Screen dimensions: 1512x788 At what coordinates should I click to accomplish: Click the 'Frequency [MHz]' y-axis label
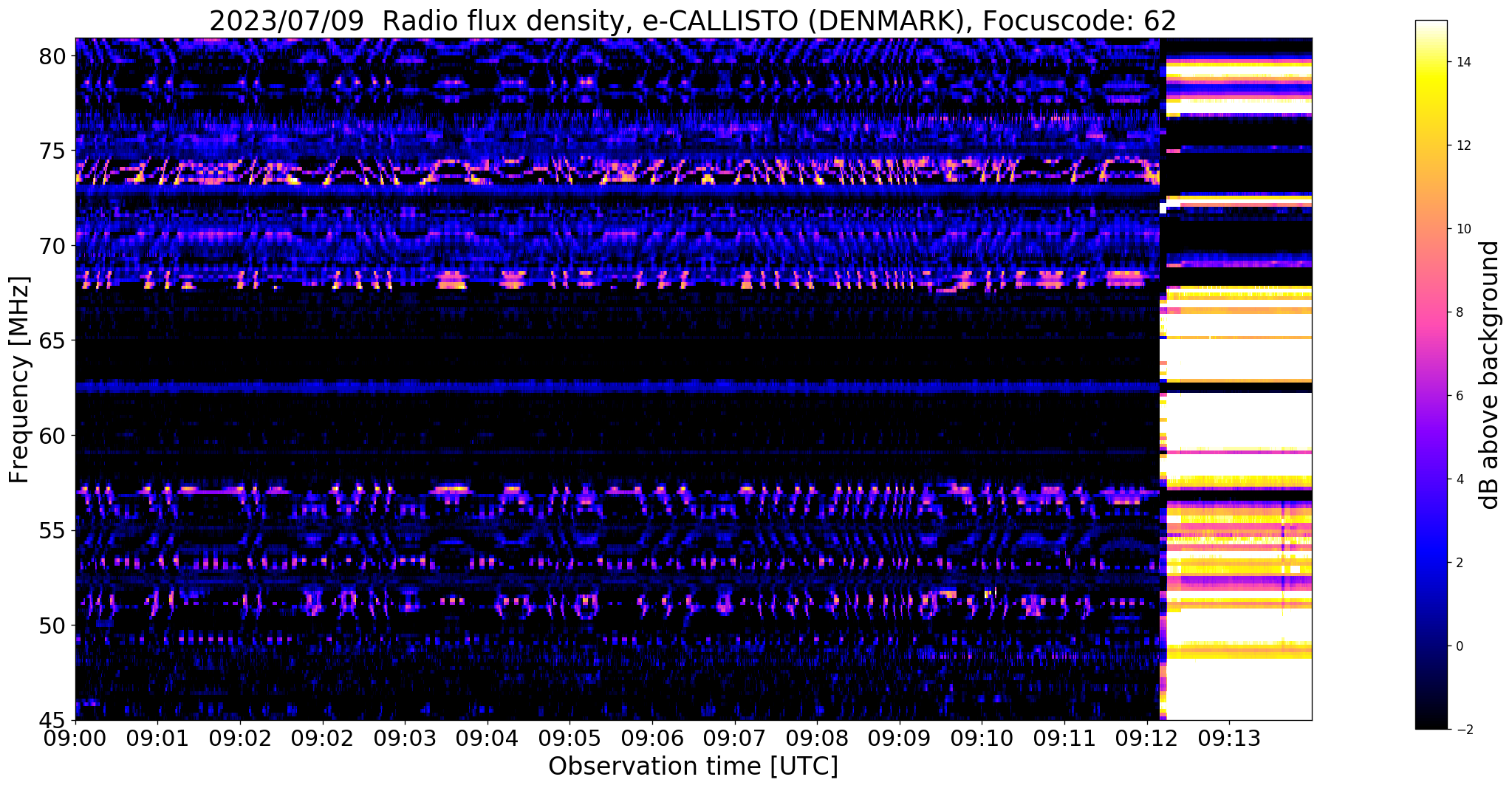(x=20, y=380)
